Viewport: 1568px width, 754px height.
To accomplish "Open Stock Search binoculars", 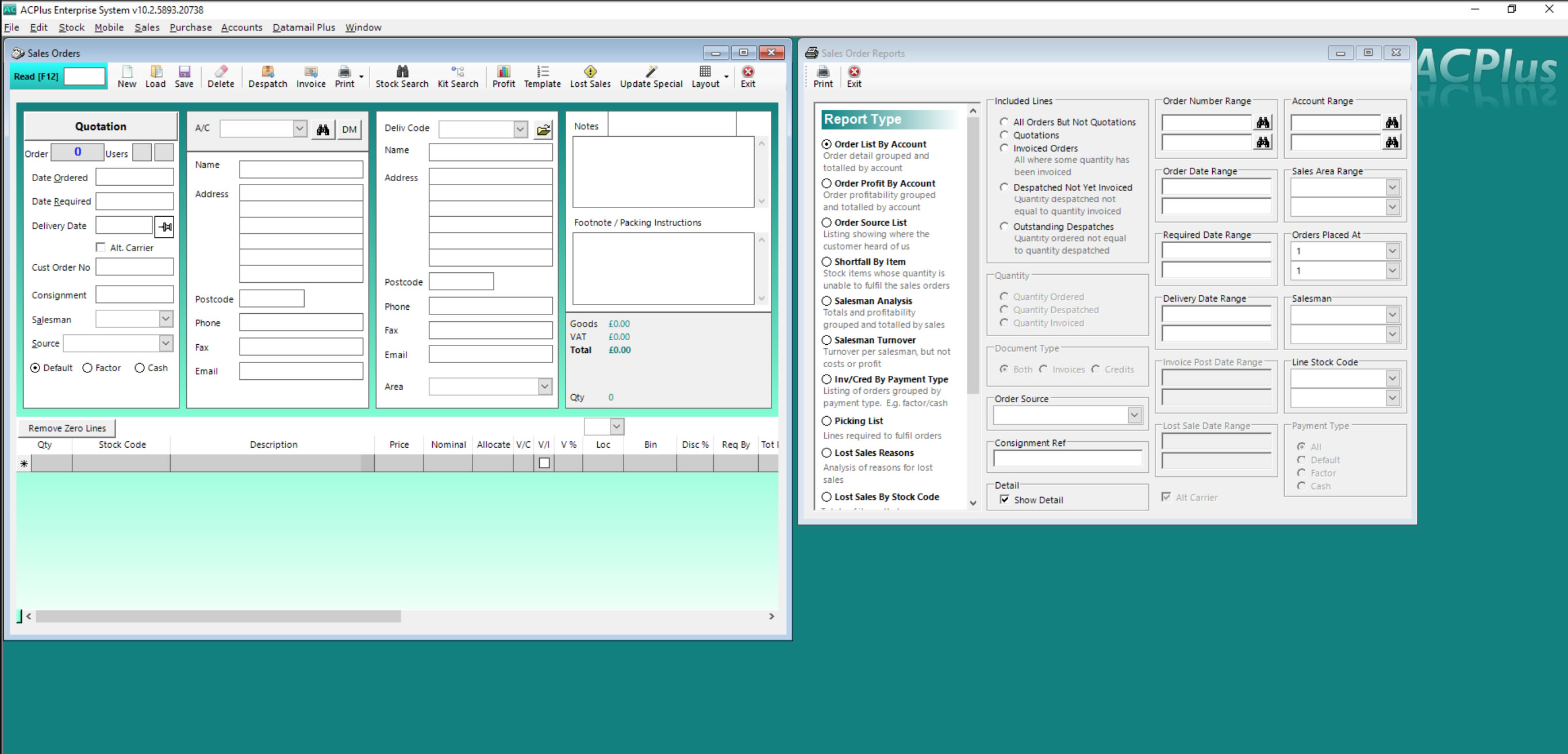I will pyautogui.click(x=402, y=76).
